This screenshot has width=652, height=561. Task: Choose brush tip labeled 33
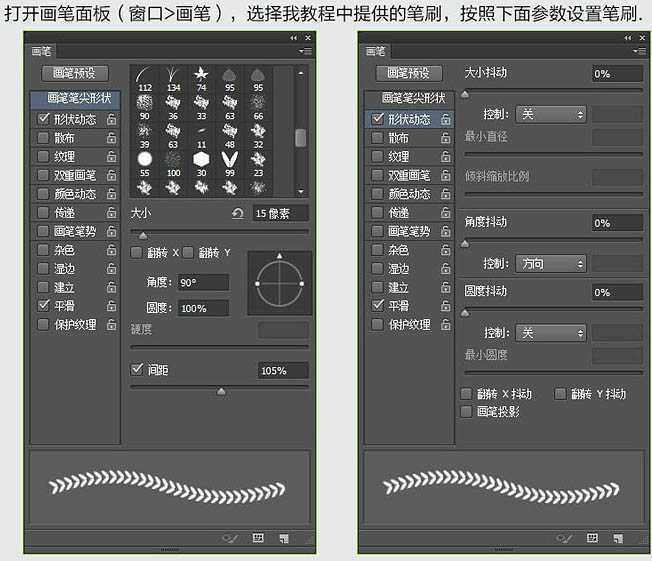[x=201, y=107]
